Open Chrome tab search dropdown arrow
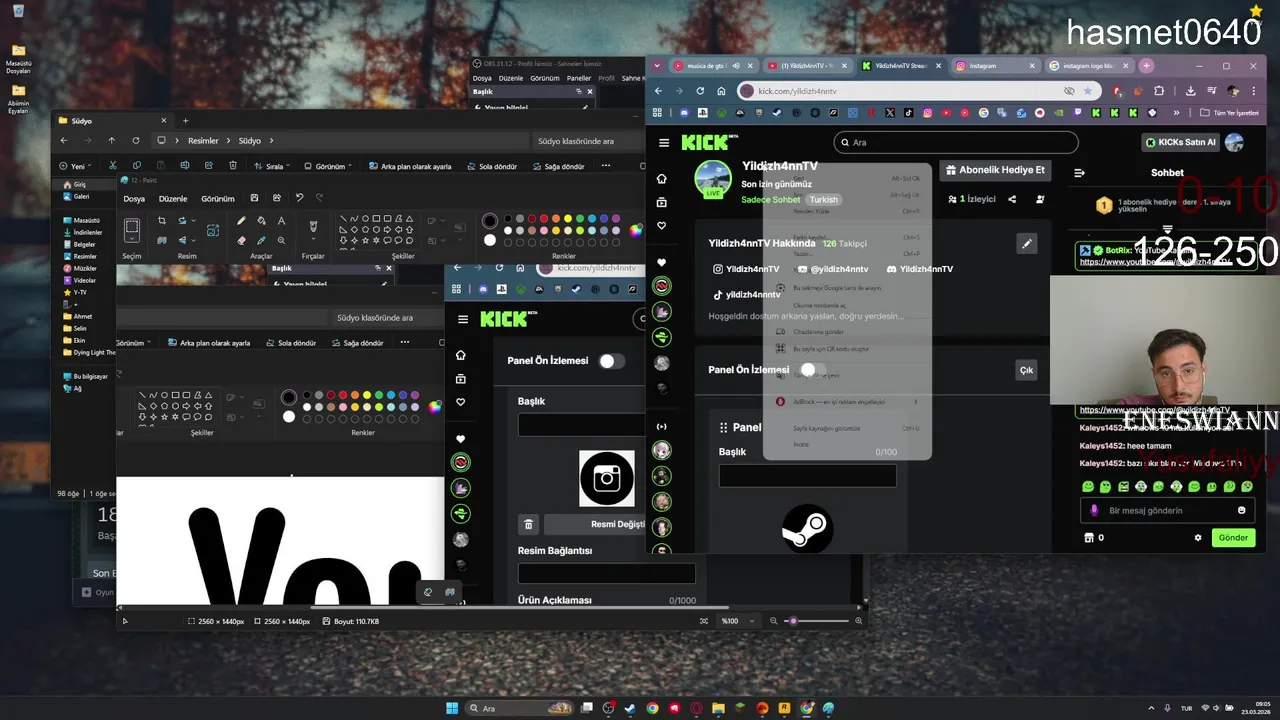Viewport: 1280px width, 720px height. point(657,66)
